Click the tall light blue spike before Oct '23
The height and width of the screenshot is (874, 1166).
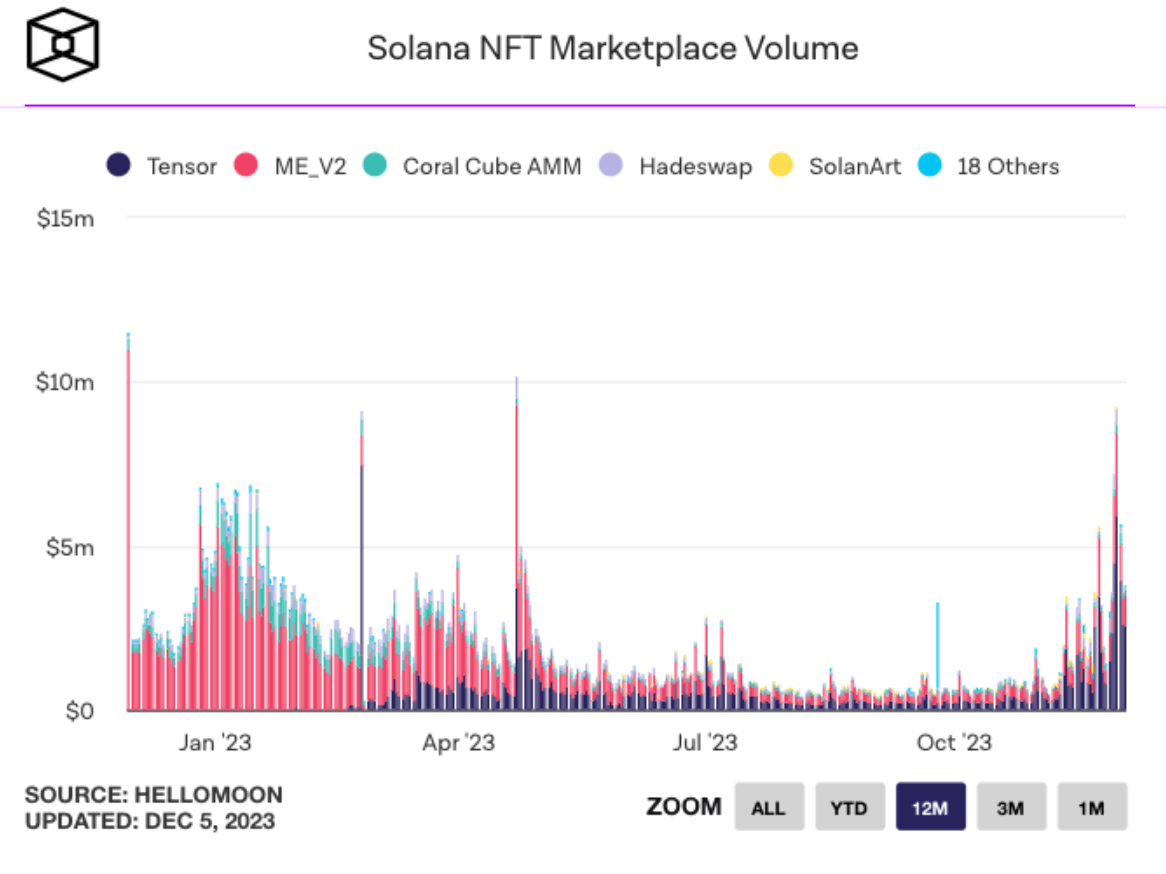coord(937,650)
